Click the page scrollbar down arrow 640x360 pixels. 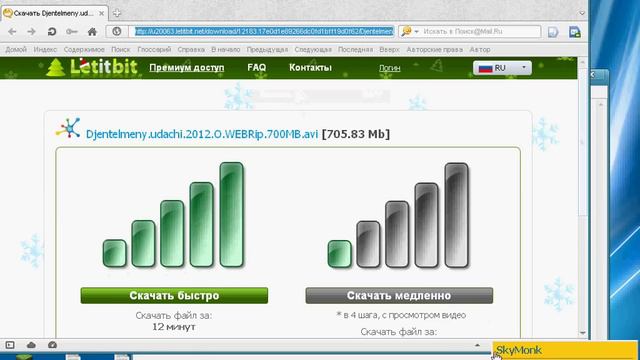click(x=582, y=333)
